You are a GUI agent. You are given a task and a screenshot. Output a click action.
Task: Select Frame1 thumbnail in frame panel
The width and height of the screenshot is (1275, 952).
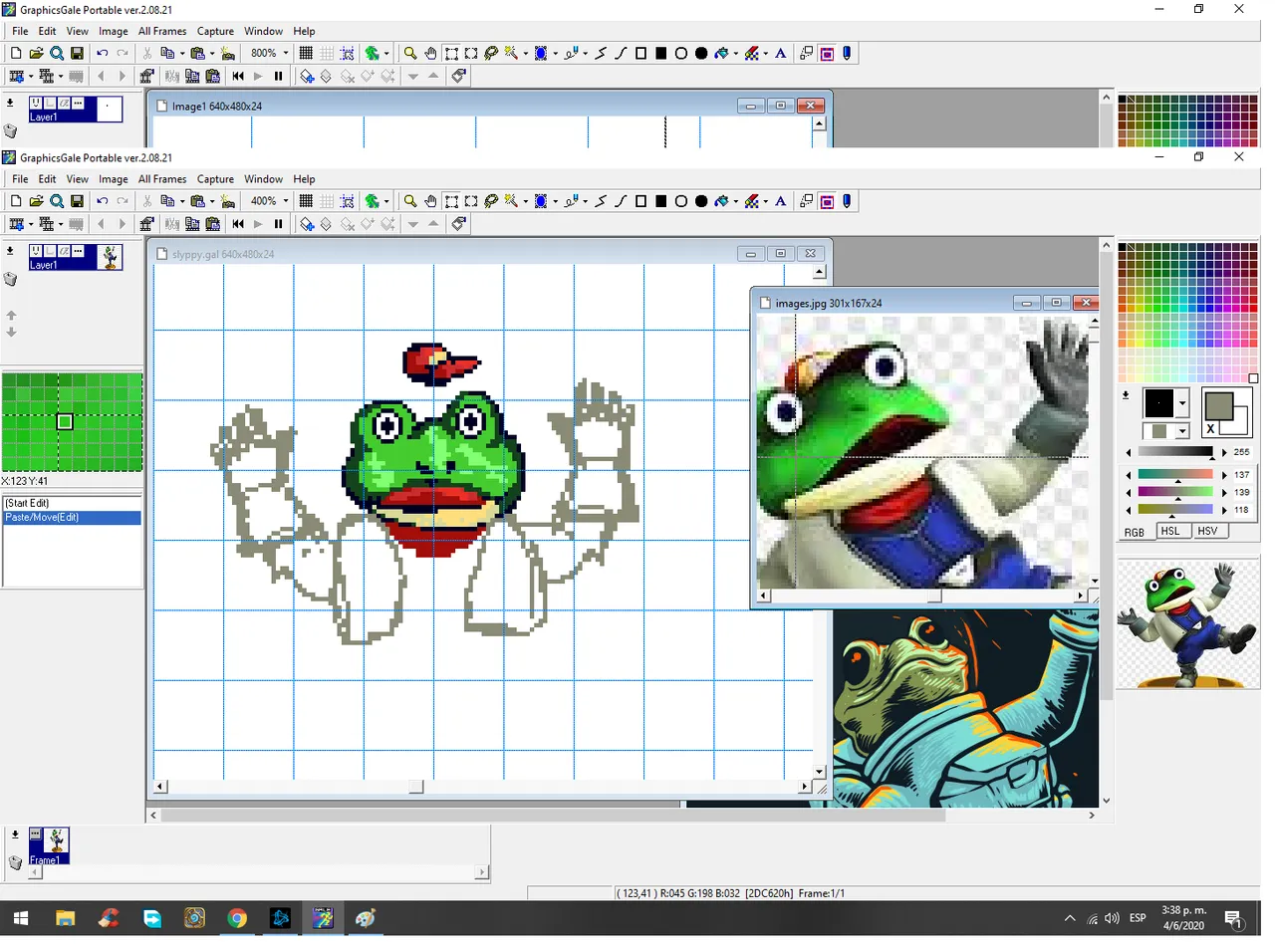[49, 845]
